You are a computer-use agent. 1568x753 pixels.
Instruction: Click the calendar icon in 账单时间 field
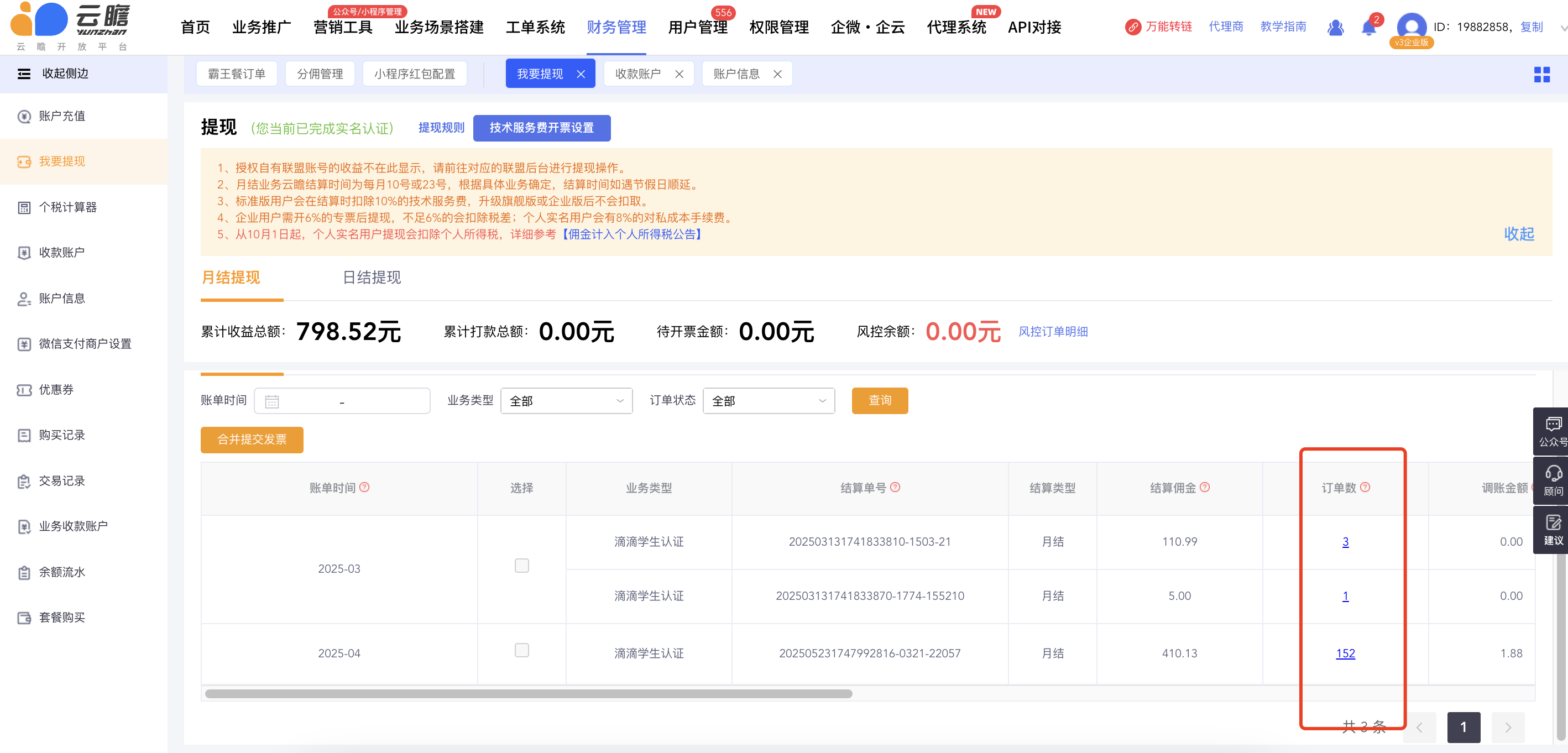point(271,401)
